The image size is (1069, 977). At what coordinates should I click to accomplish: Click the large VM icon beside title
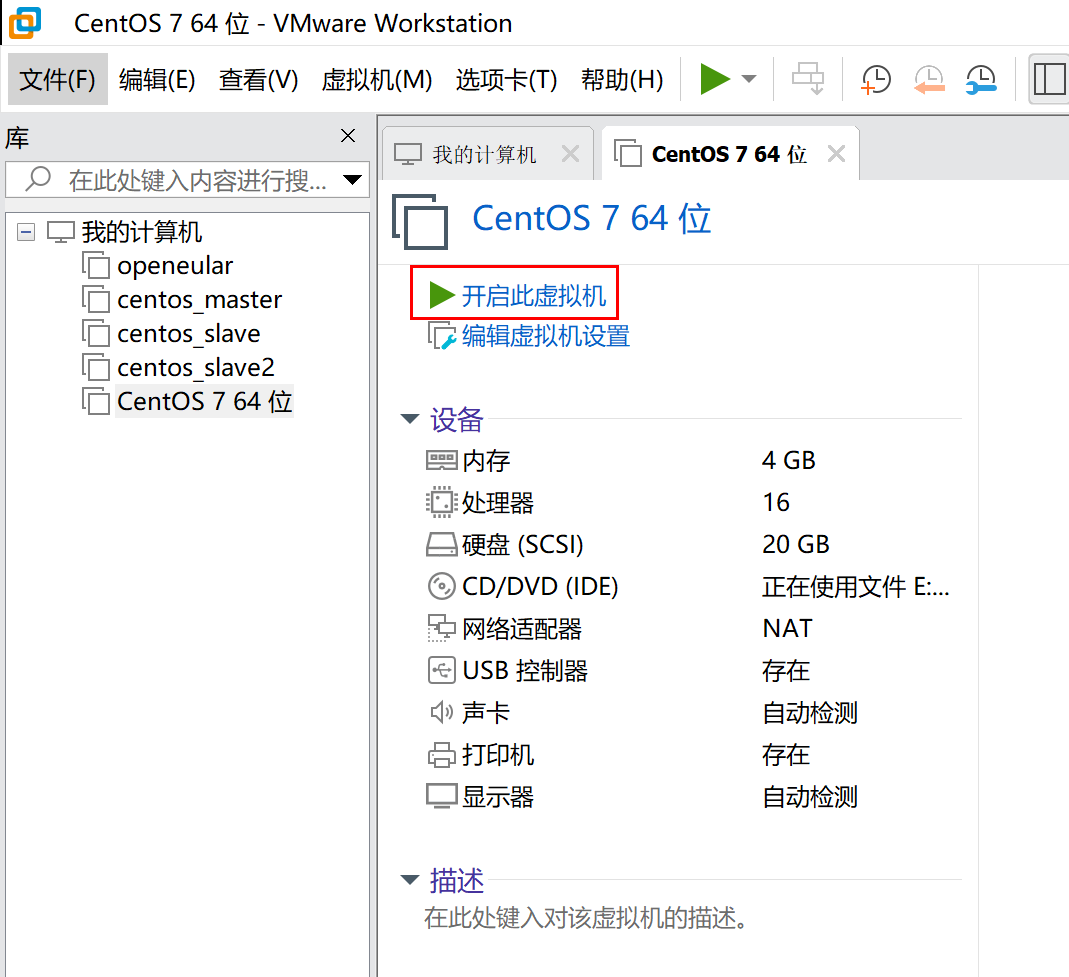[x=420, y=222]
